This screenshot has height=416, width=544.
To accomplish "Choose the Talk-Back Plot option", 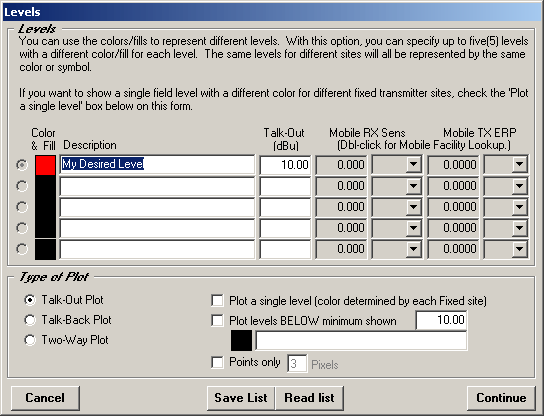I will point(30,320).
